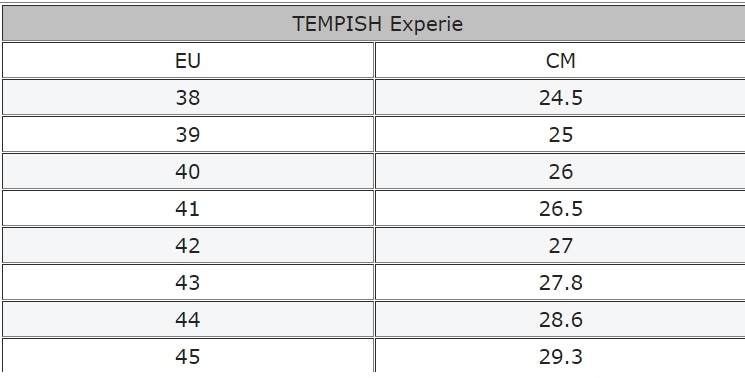Select EU size 41 cell
The width and height of the screenshot is (745, 378).
(x=188, y=208)
